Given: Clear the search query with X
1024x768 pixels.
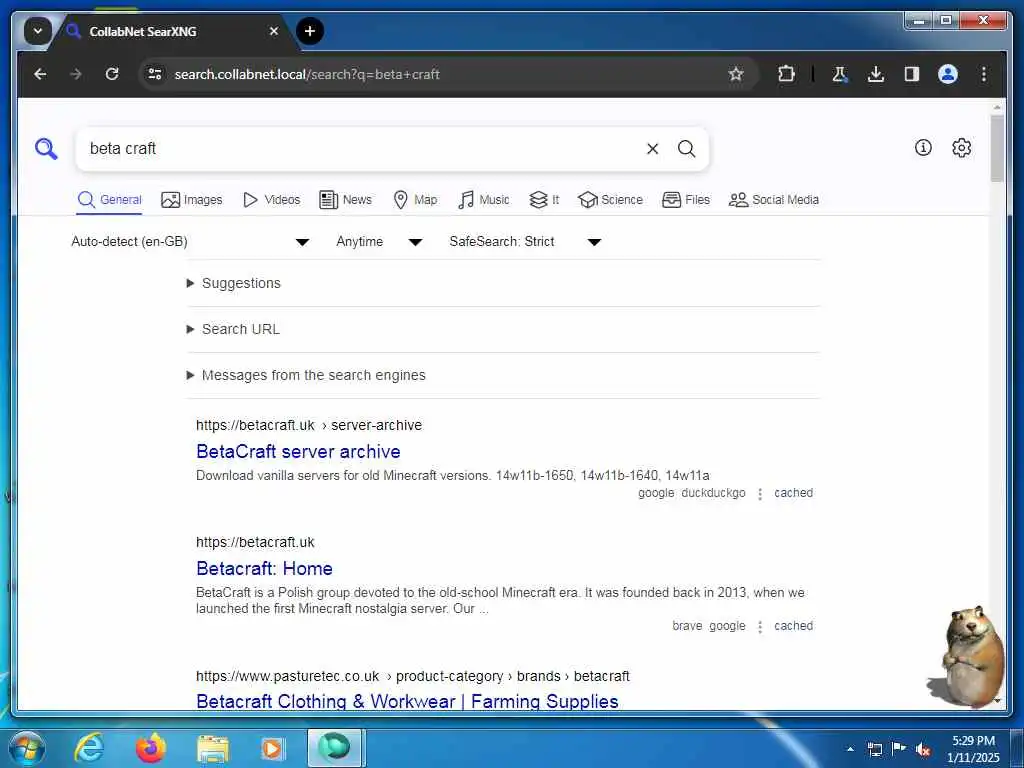Looking at the screenshot, I should click(x=652, y=149).
